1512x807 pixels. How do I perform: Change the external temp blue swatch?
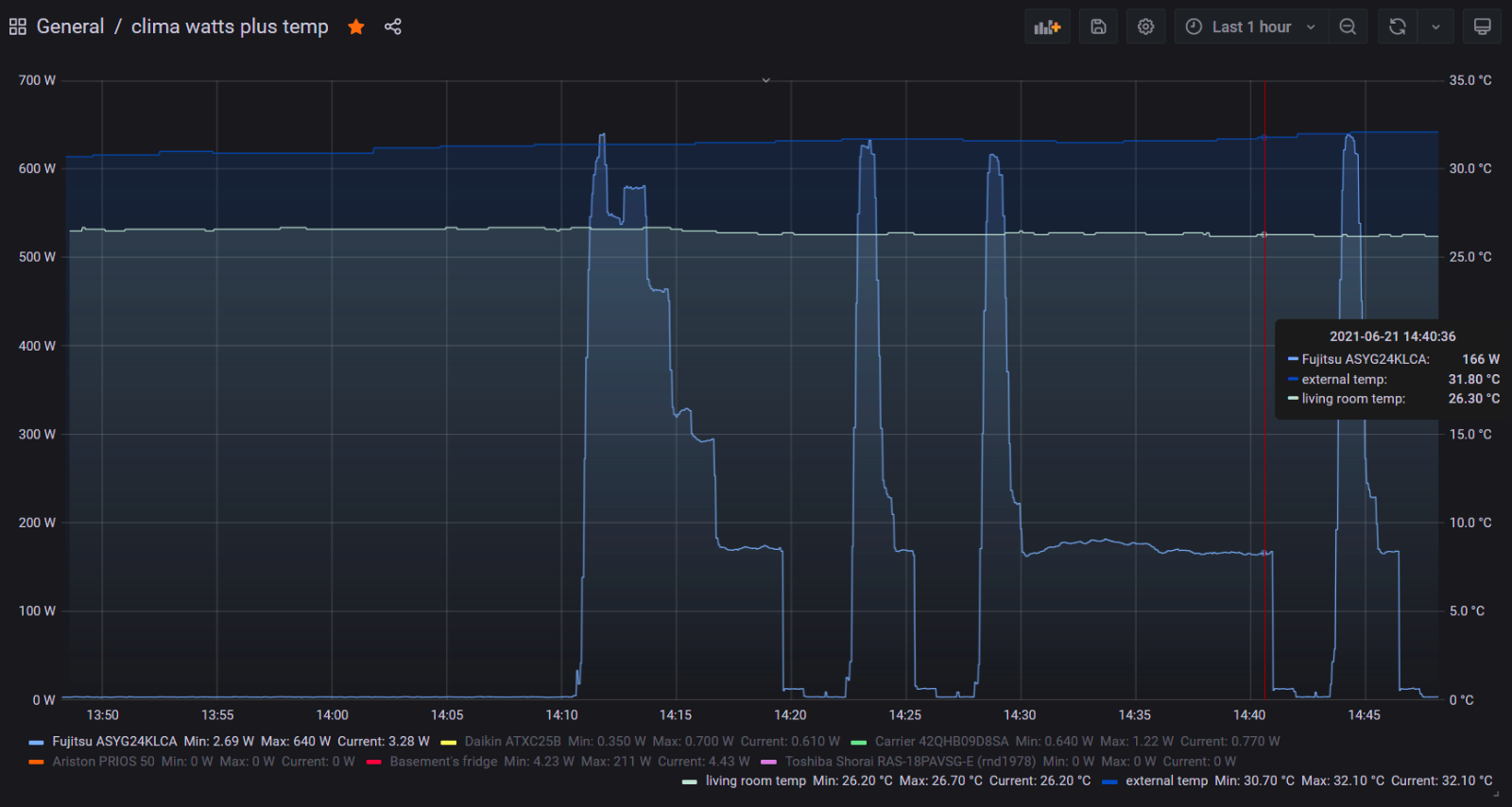(x=1109, y=781)
